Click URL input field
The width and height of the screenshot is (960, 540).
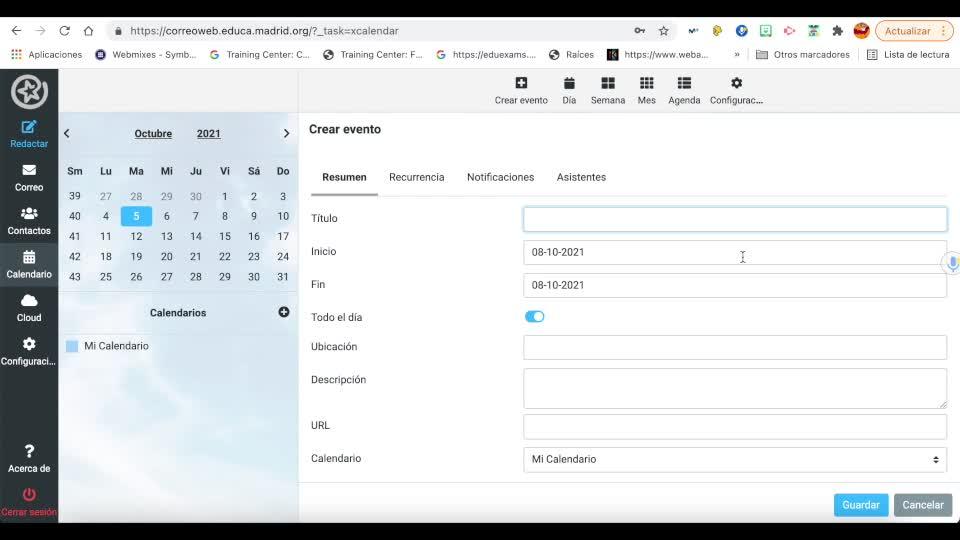click(735, 426)
